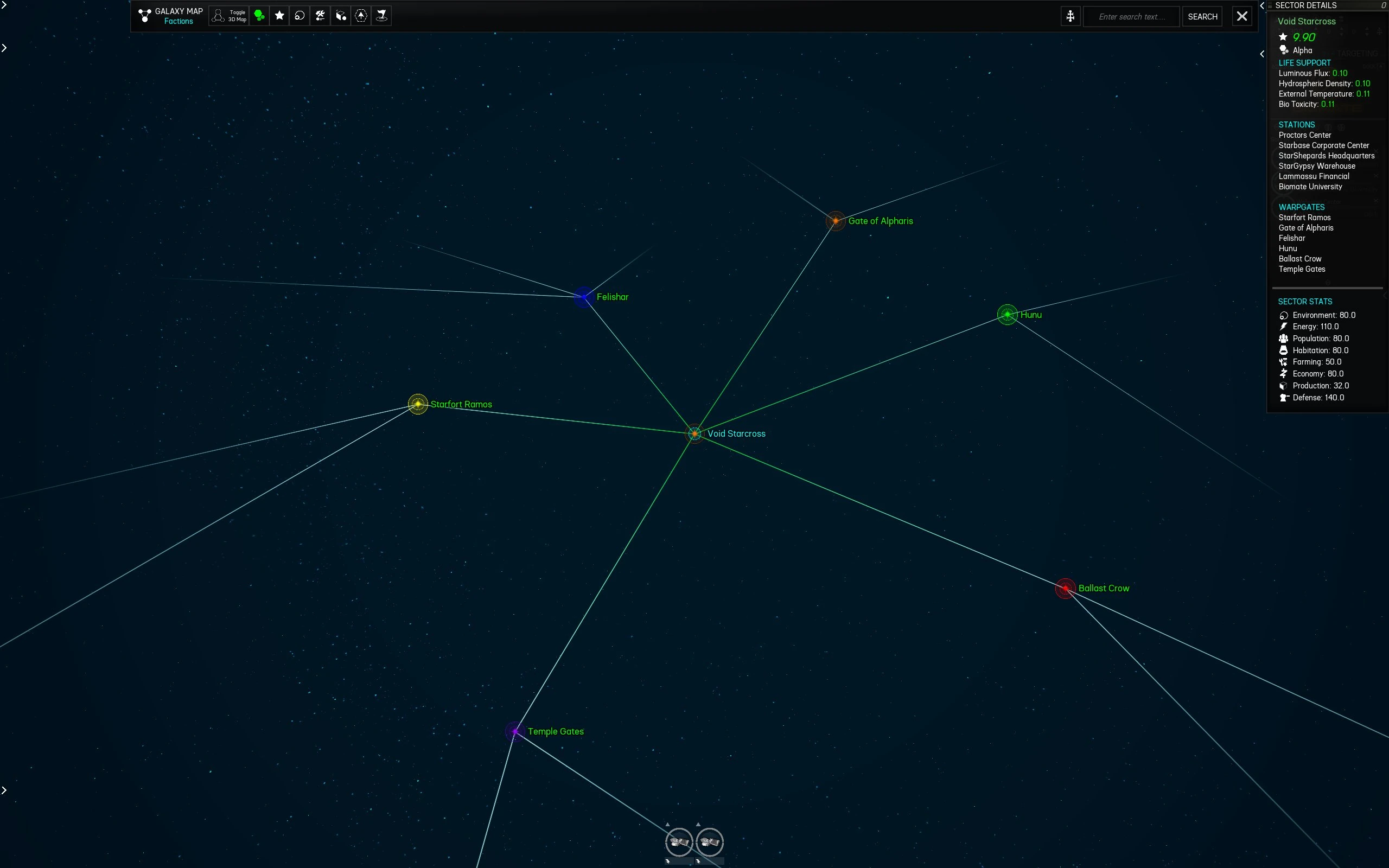Toggle the 3D Map view
The image size is (1389, 868).
click(228, 16)
